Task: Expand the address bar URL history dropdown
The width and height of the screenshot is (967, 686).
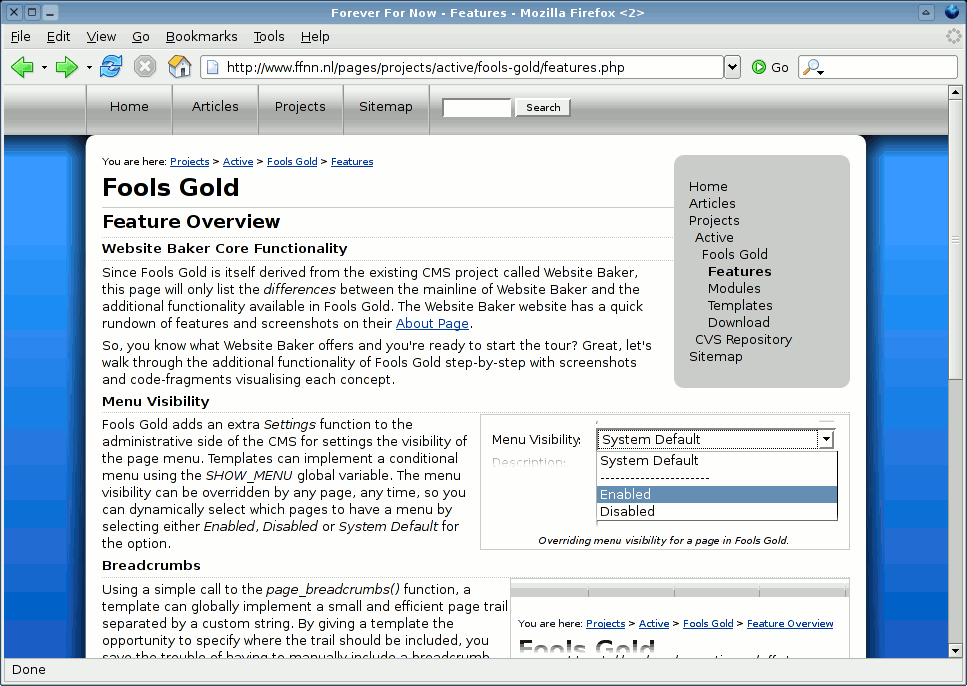Action: tap(732, 67)
